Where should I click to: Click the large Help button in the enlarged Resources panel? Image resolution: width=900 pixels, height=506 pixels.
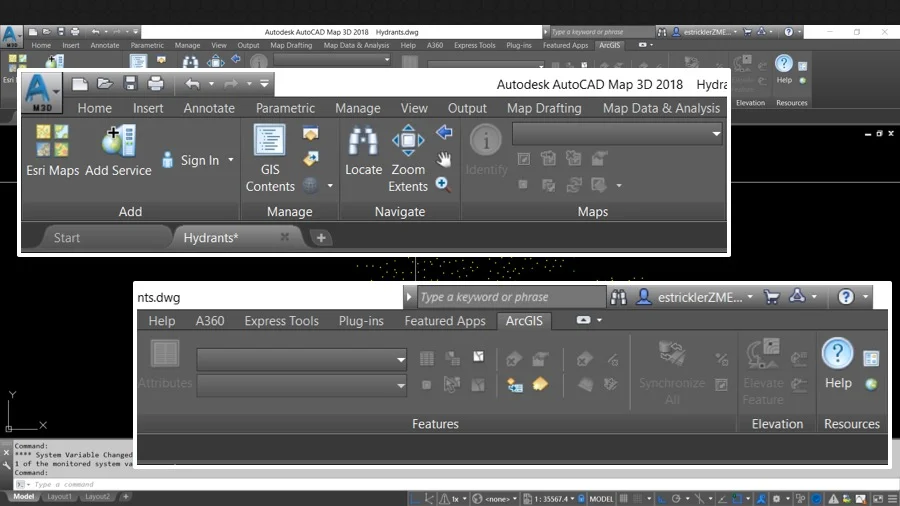click(x=838, y=364)
